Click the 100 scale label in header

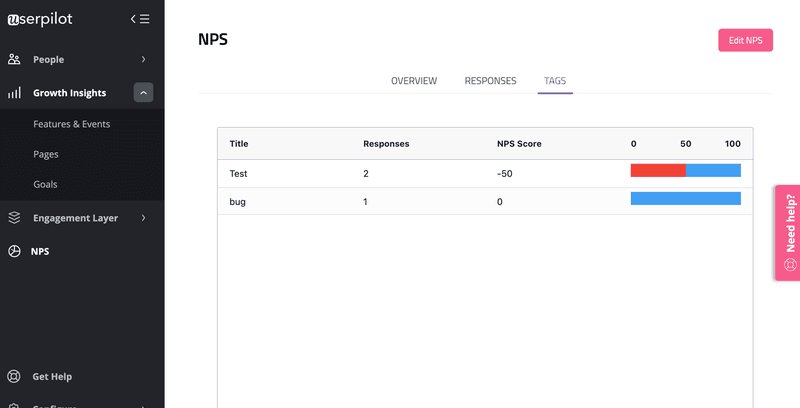(733, 144)
